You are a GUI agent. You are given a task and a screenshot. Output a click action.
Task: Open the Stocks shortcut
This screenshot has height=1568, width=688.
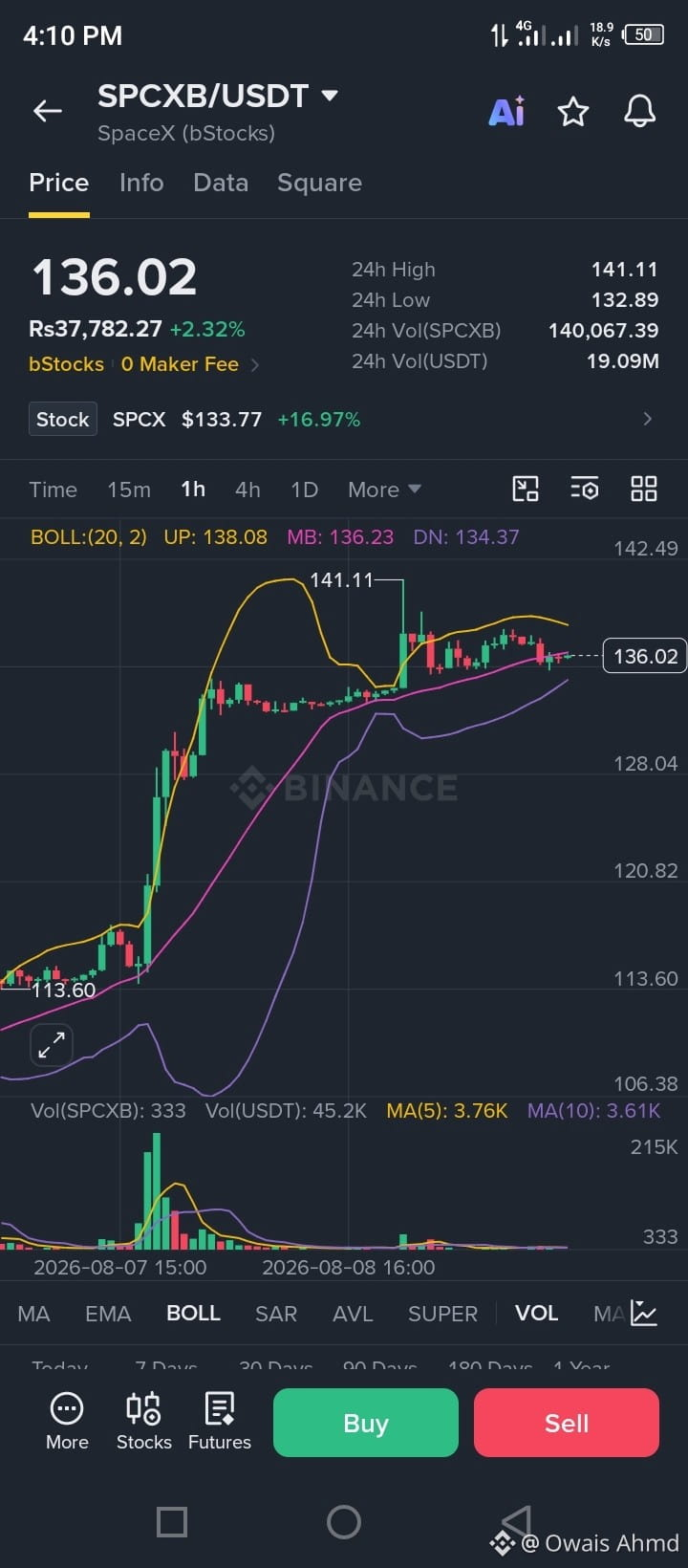point(143,1423)
